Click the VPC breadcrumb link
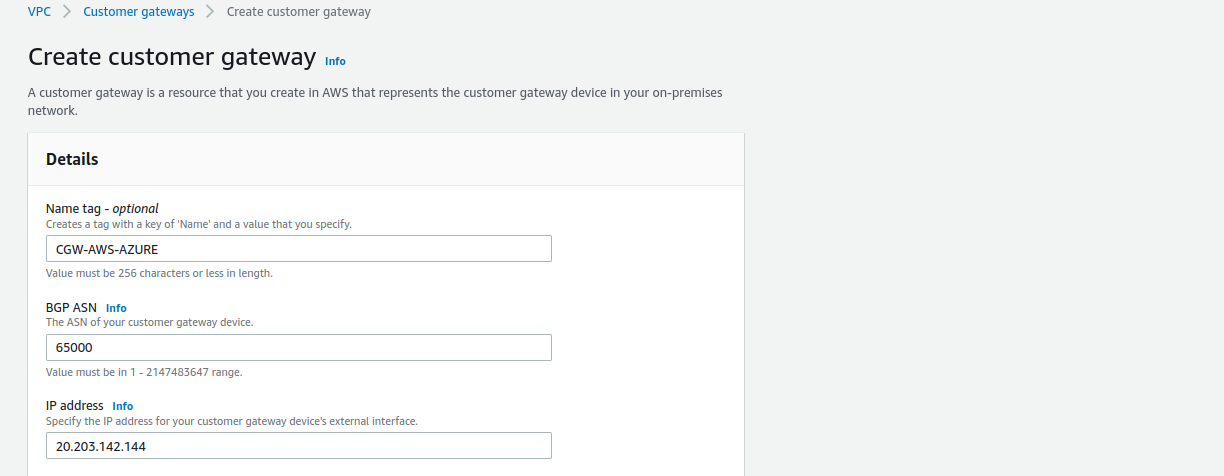Image resolution: width=1224 pixels, height=476 pixels. point(39,12)
